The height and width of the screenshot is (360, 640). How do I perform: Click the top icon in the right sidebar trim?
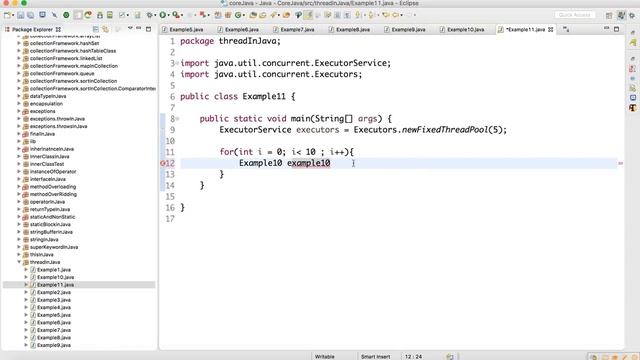pos(633,32)
